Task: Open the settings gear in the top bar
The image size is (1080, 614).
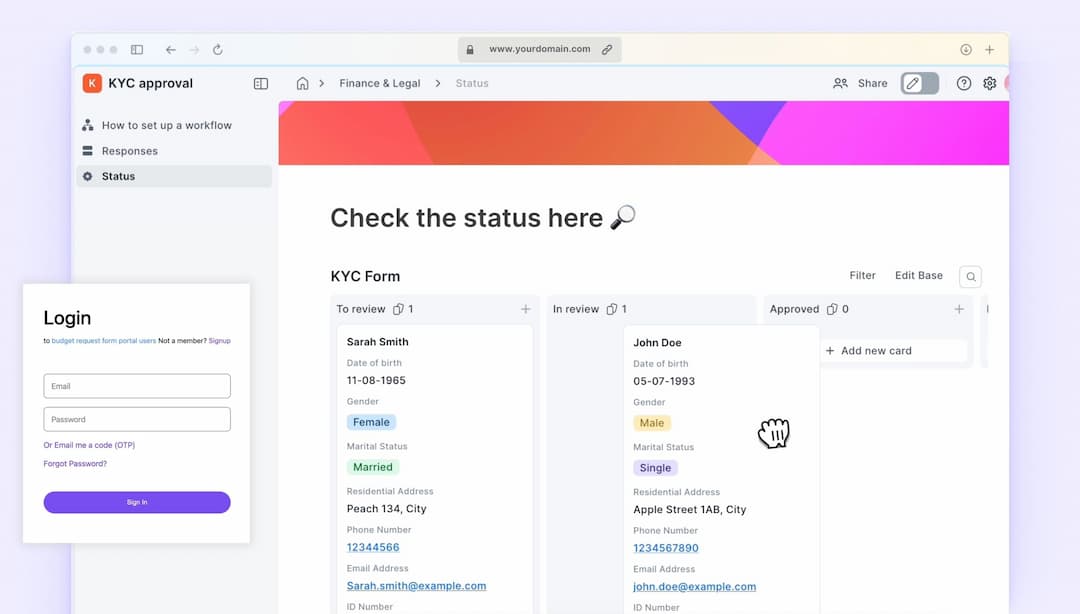Action: click(x=989, y=83)
